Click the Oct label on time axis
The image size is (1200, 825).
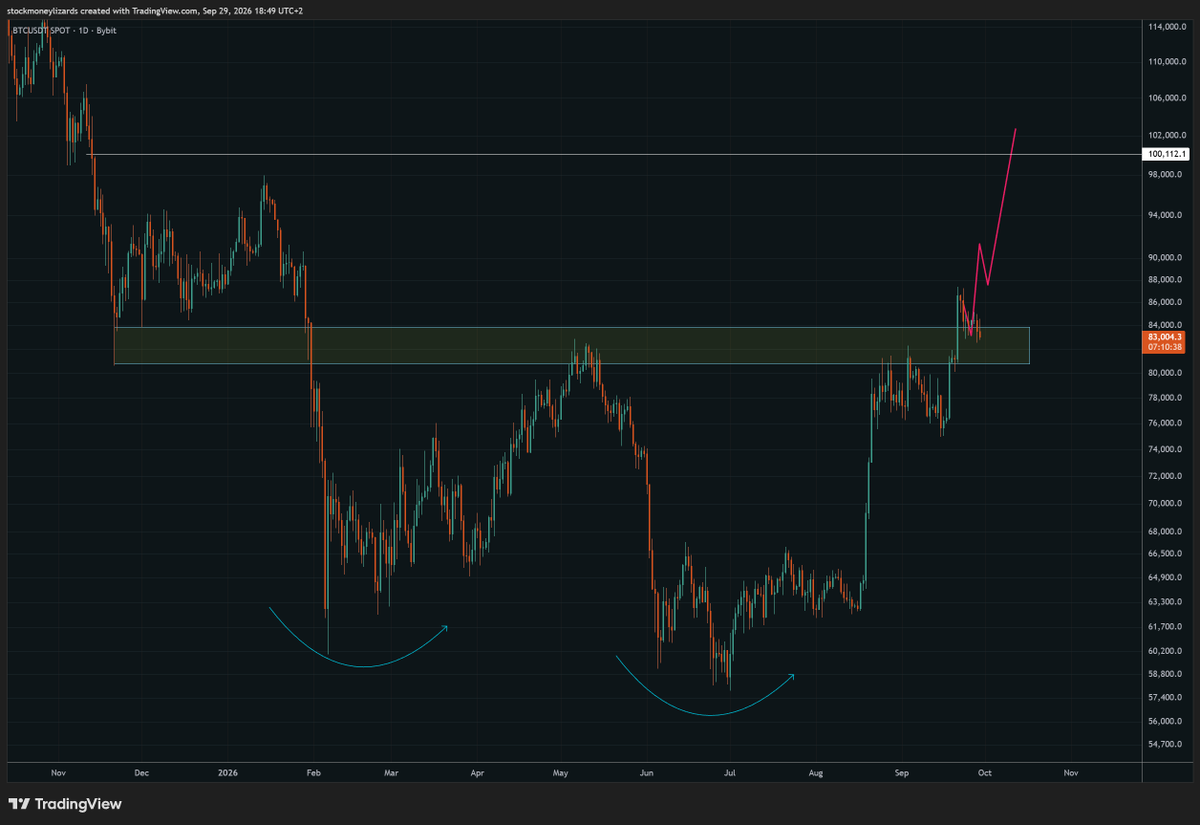tap(985, 773)
